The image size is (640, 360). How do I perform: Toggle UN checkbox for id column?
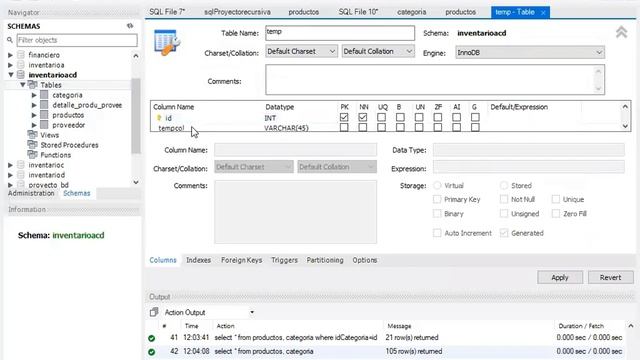(419, 118)
